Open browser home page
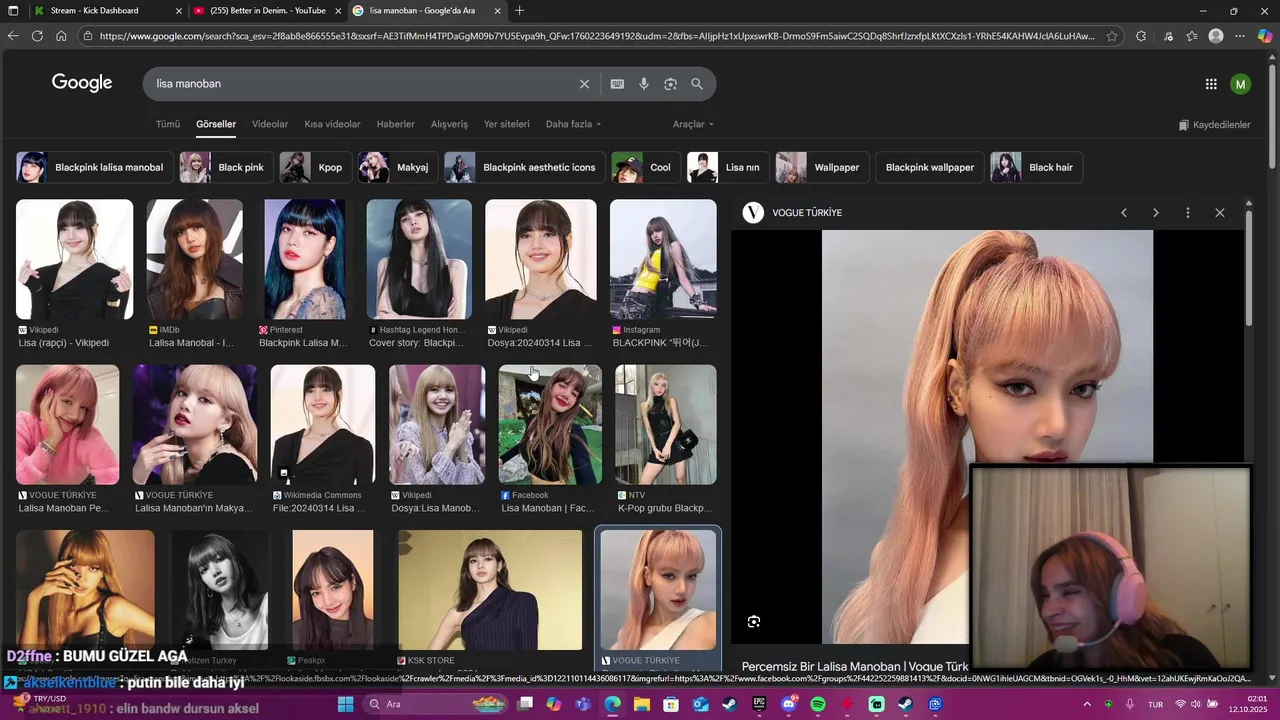1280x720 pixels. 61,36
